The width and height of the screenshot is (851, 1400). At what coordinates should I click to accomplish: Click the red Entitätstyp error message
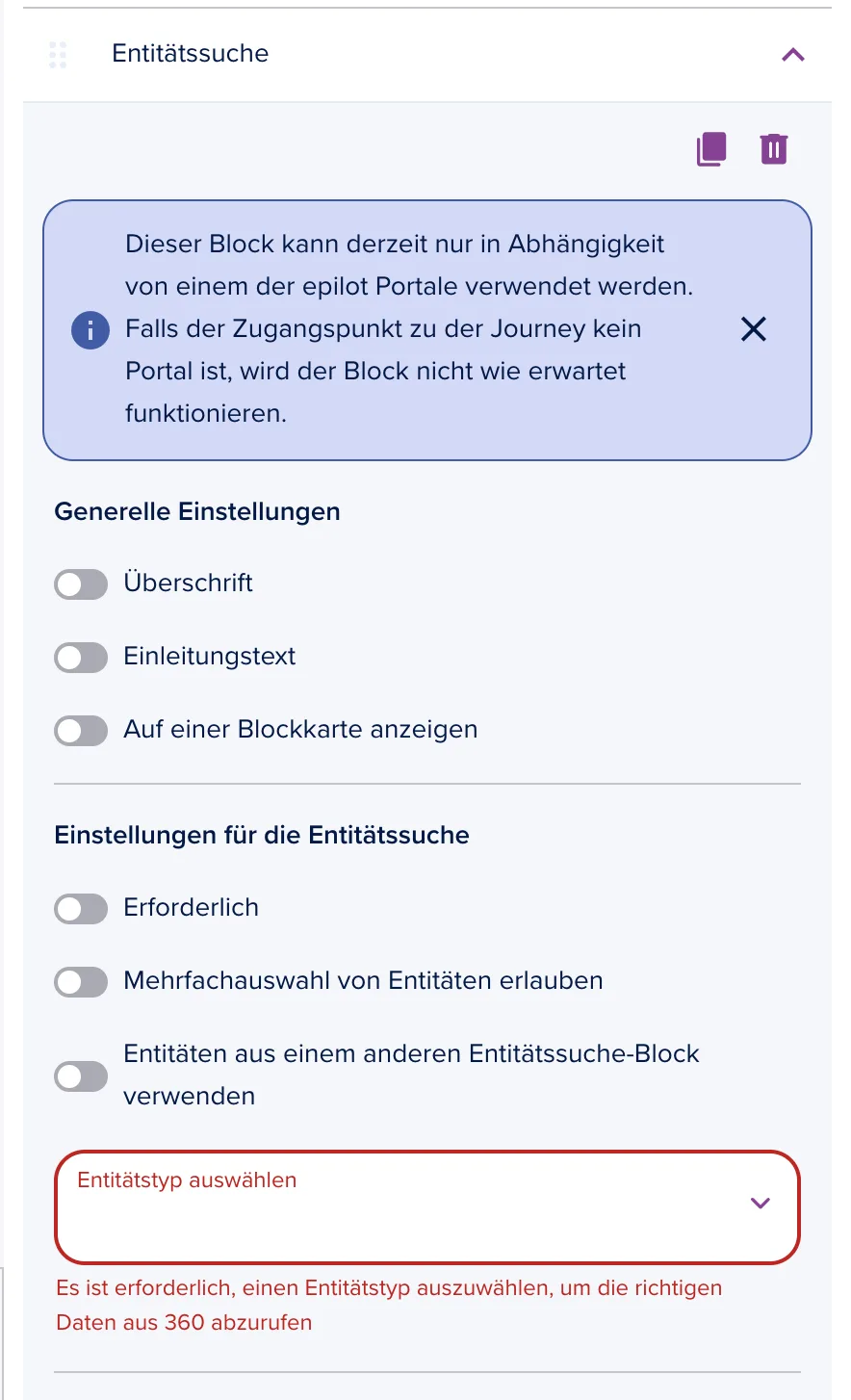389,1305
